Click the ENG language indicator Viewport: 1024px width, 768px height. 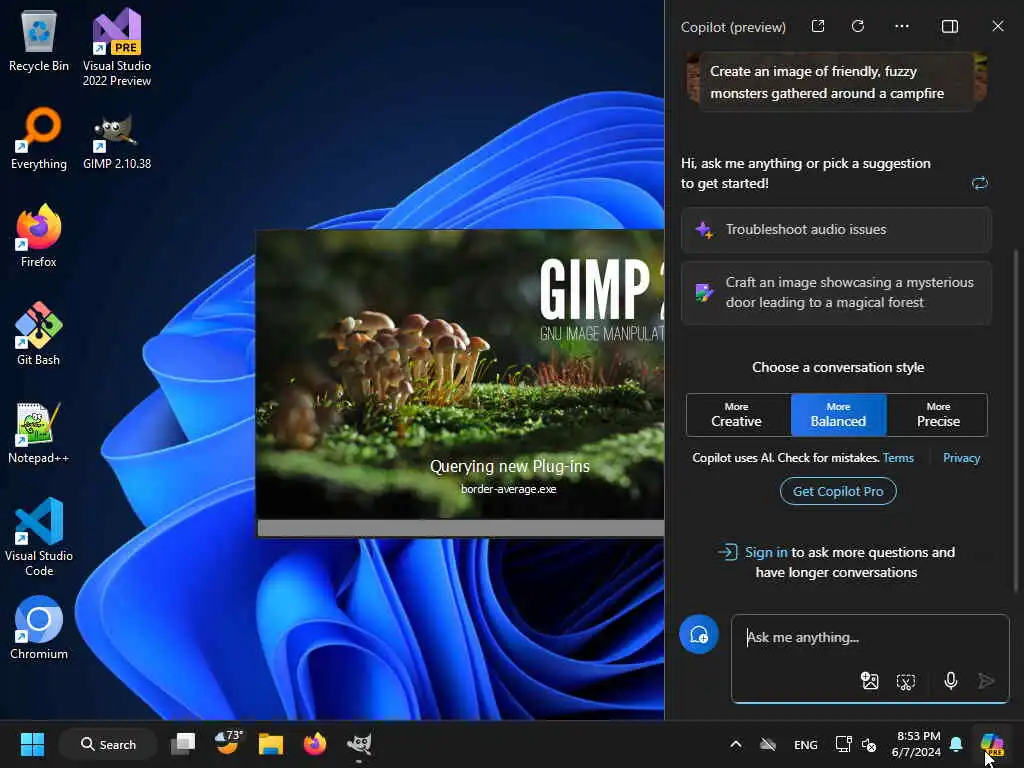pyautogui.click(x=805, y=744)
